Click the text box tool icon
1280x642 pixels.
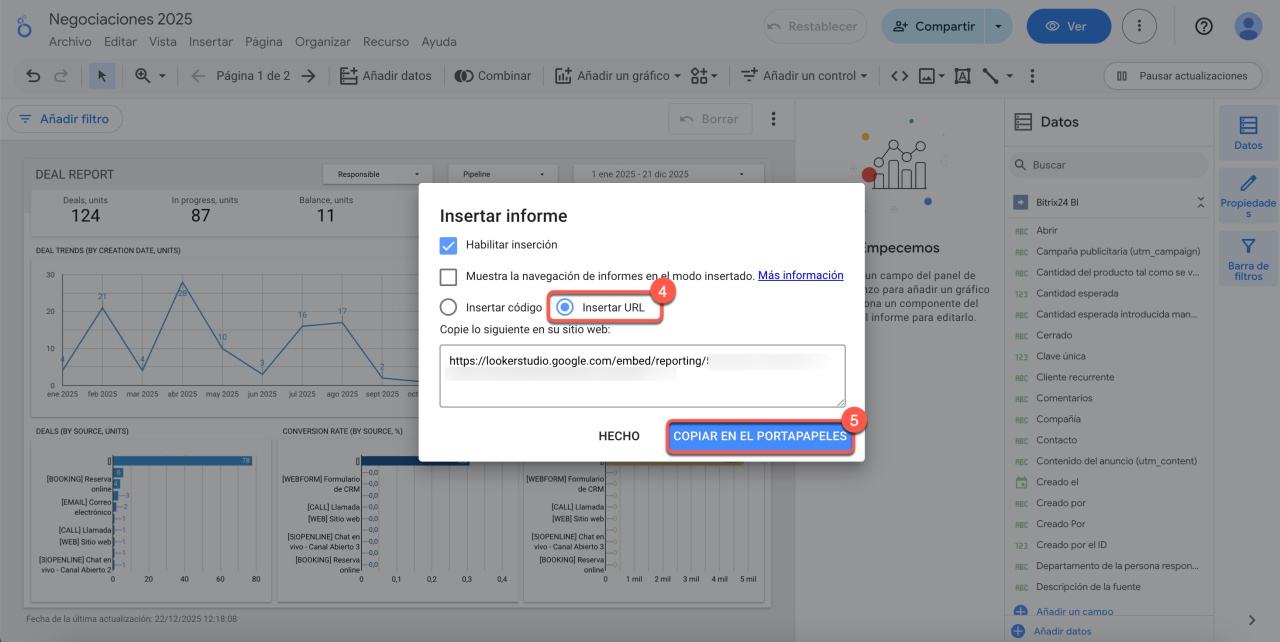tap(962, 76)
